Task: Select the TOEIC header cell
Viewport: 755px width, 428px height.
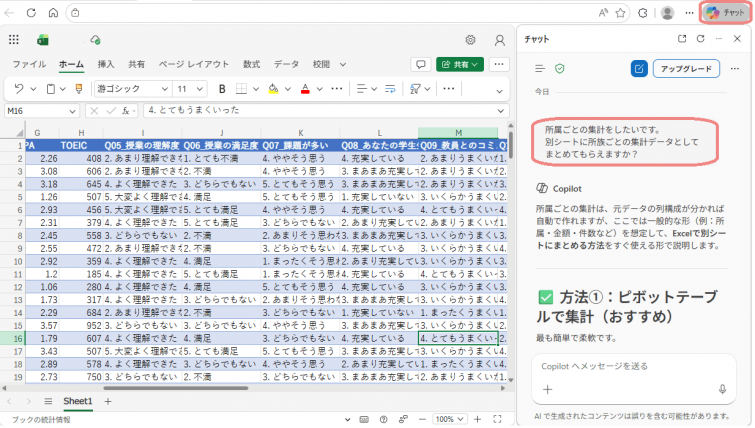Action: coord(81,145)
